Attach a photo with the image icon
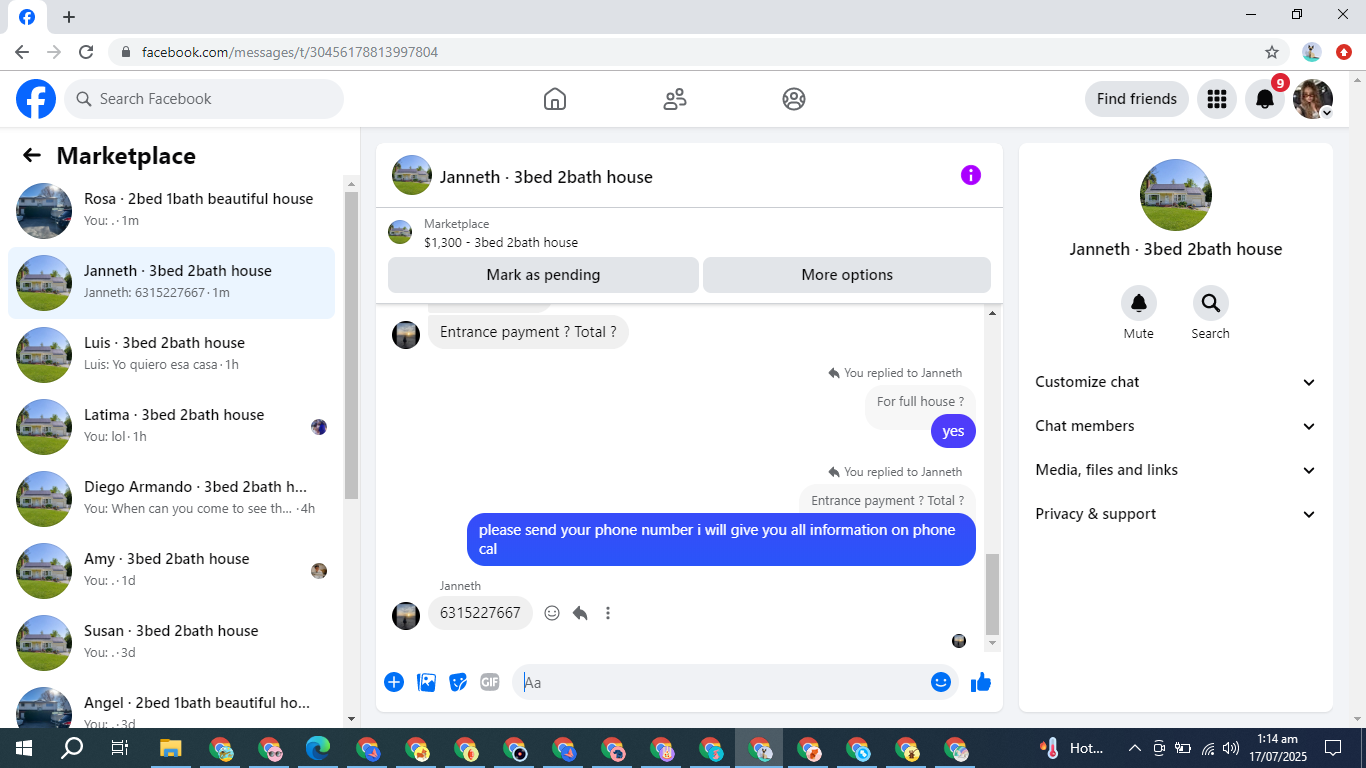 pyautogui.click(x=426, y=682)
